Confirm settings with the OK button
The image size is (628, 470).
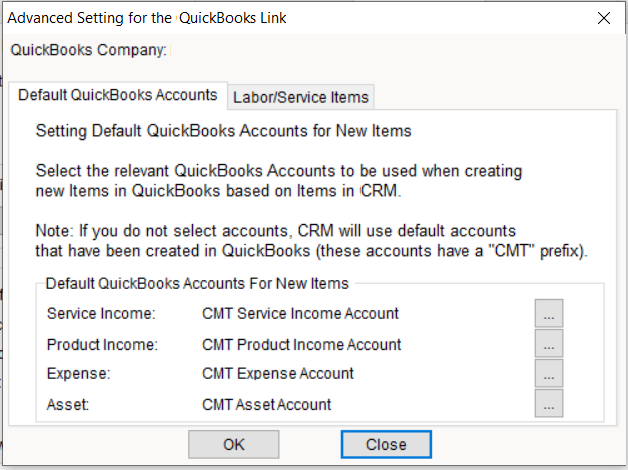coord(234,444)
